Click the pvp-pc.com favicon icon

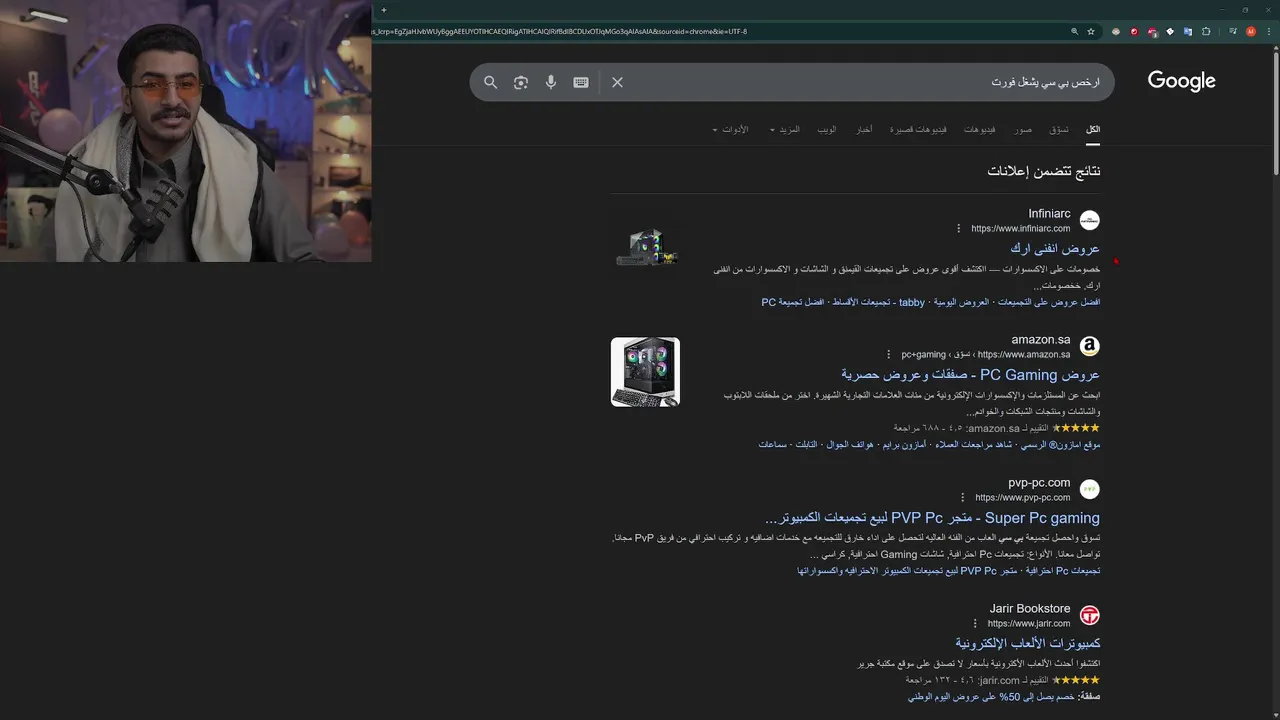point(1090,489)
